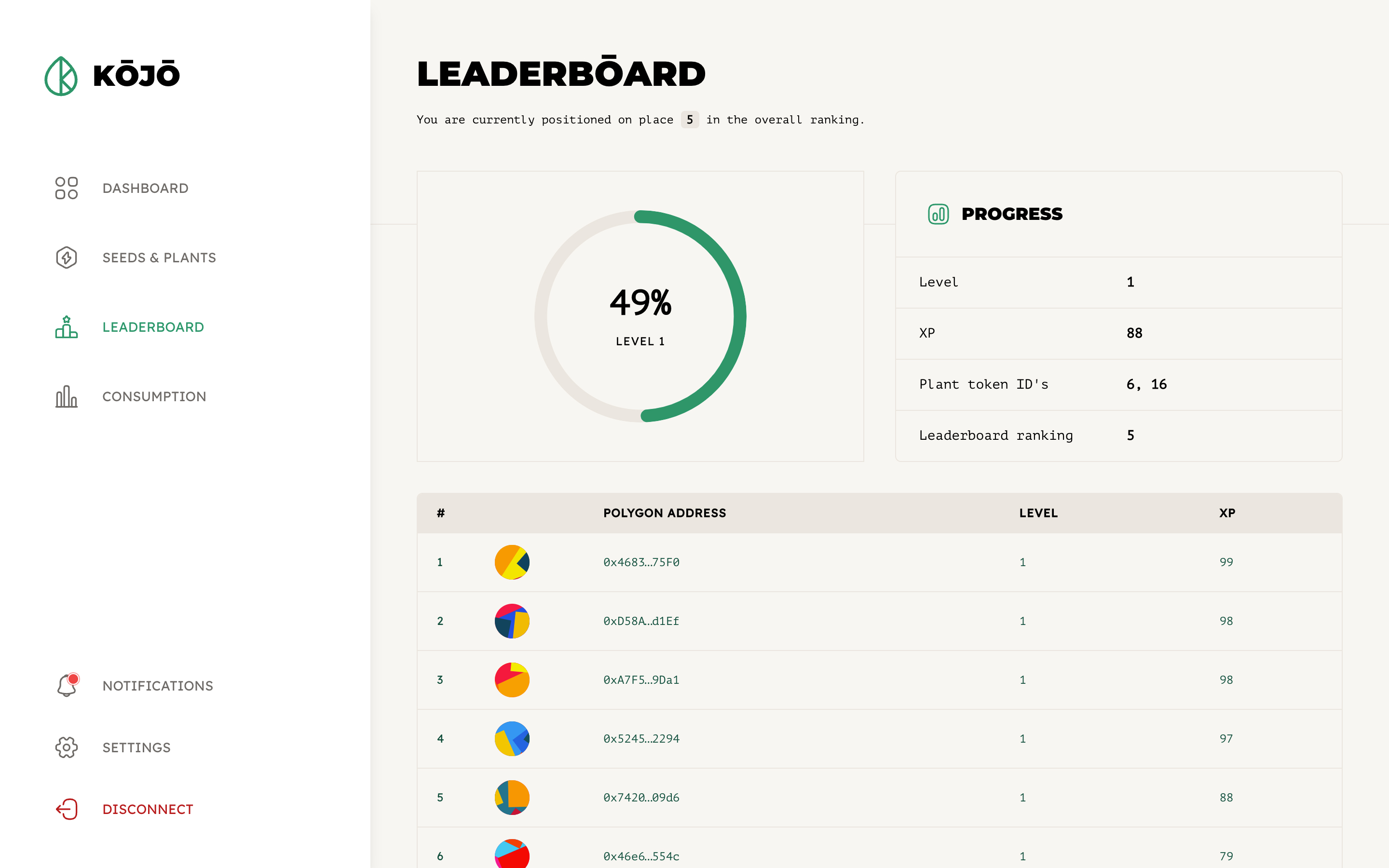Open Notifications from sidebar
The height and width of the screenshot is (868, 1389).
click(158, 686)
